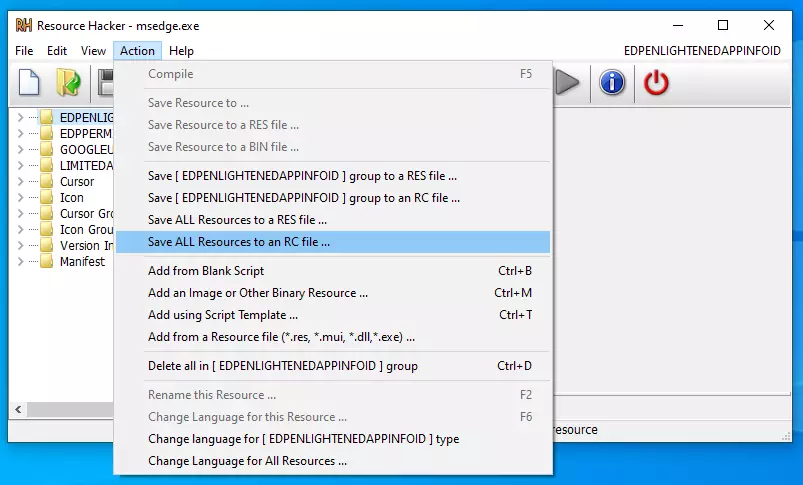Click the red power Exit icon
This screenshot has height=485, width=803.
click(x=656, y=82)
